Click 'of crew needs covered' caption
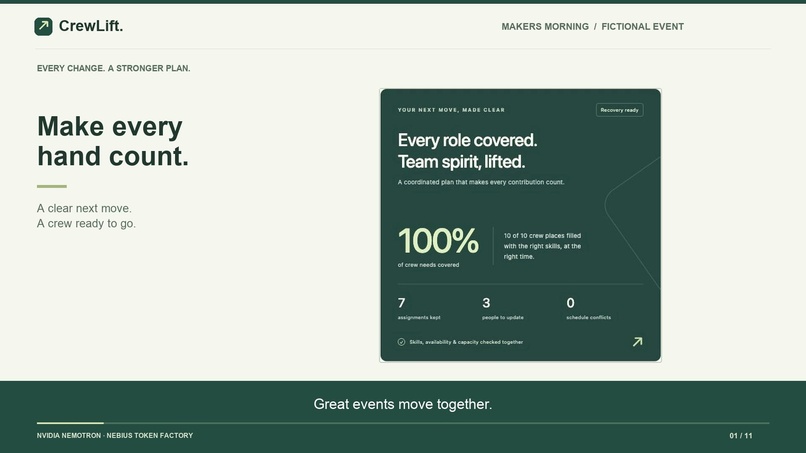 pos(428,265)
